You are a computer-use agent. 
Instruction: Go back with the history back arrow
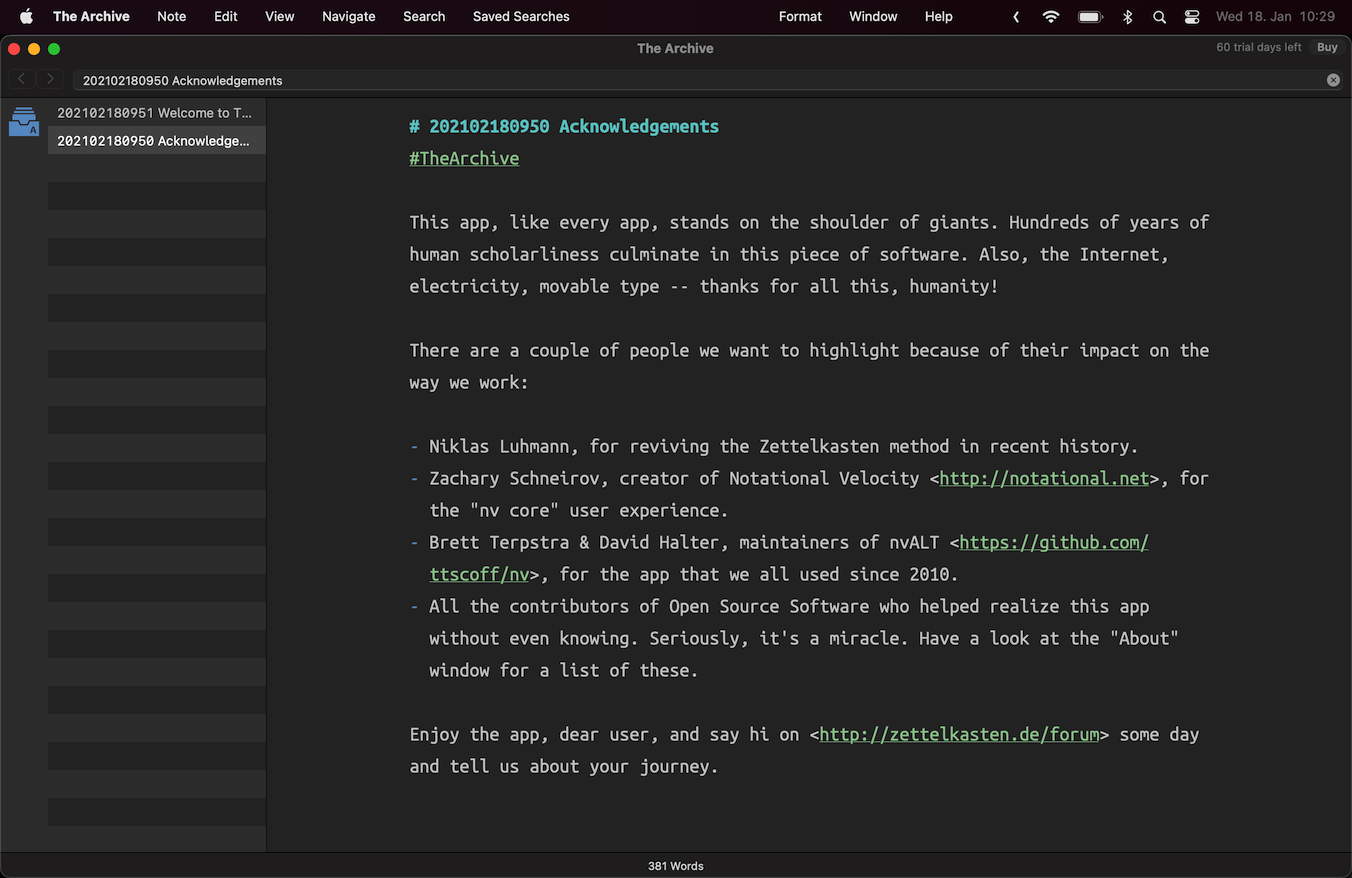click(21, 79)
